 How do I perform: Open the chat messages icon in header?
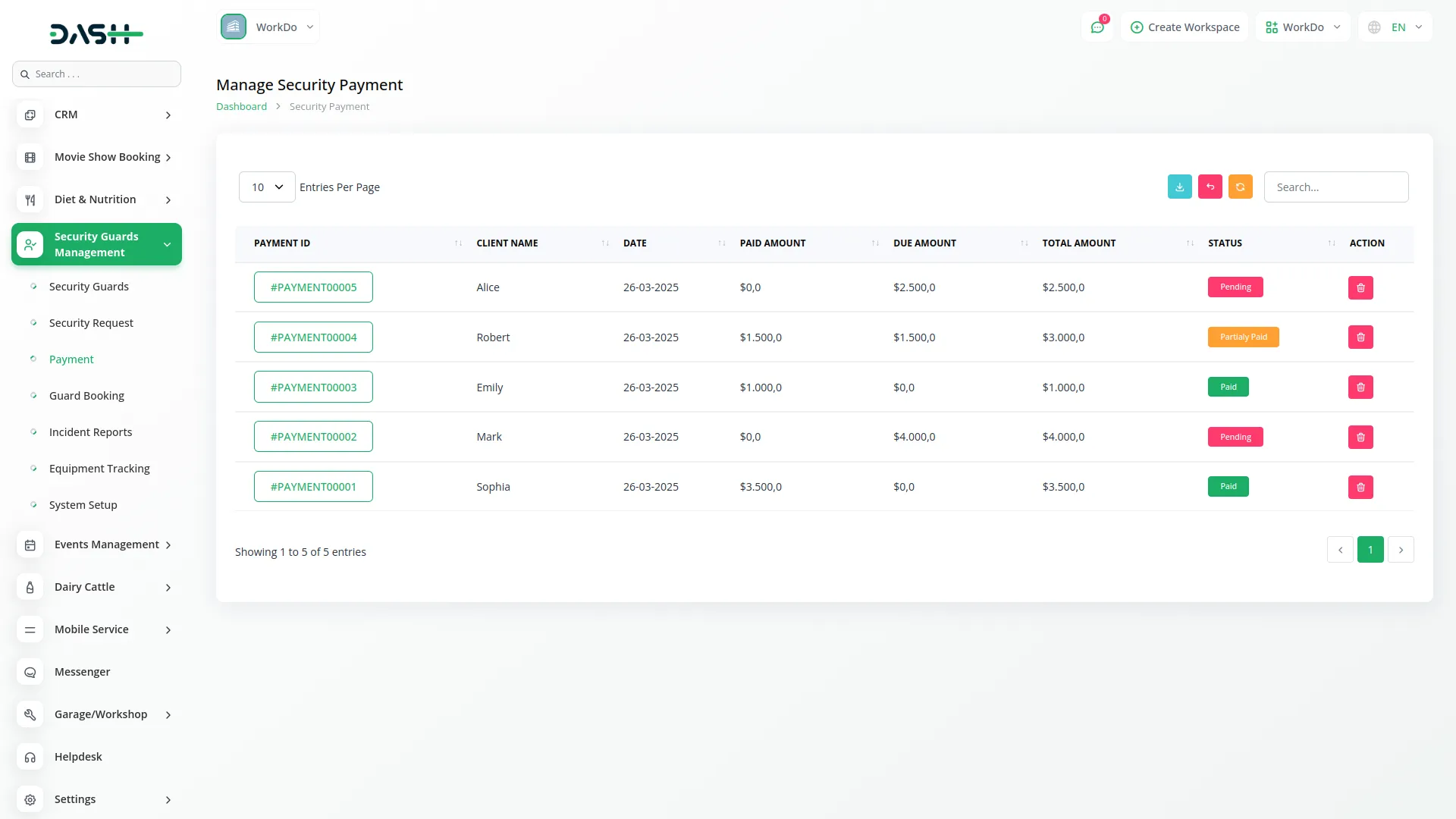[1097, 27]
